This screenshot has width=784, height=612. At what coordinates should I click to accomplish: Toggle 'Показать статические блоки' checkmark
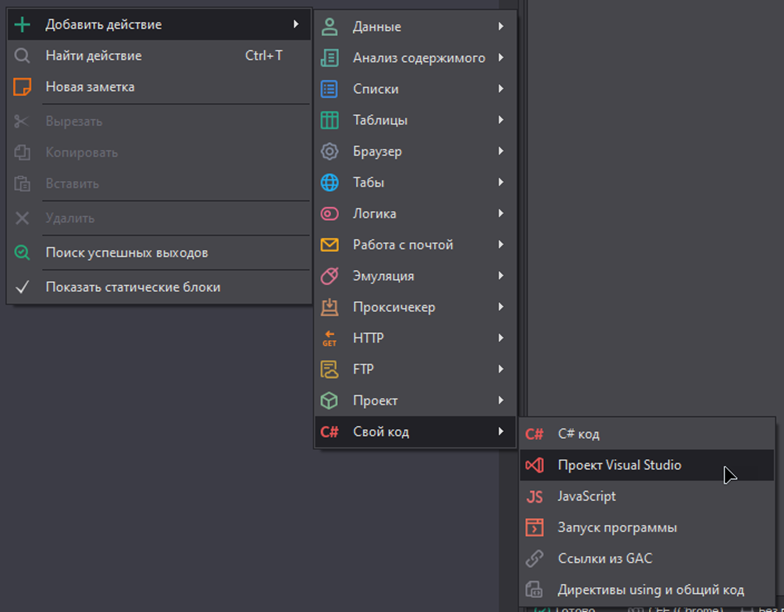point(22,287)
